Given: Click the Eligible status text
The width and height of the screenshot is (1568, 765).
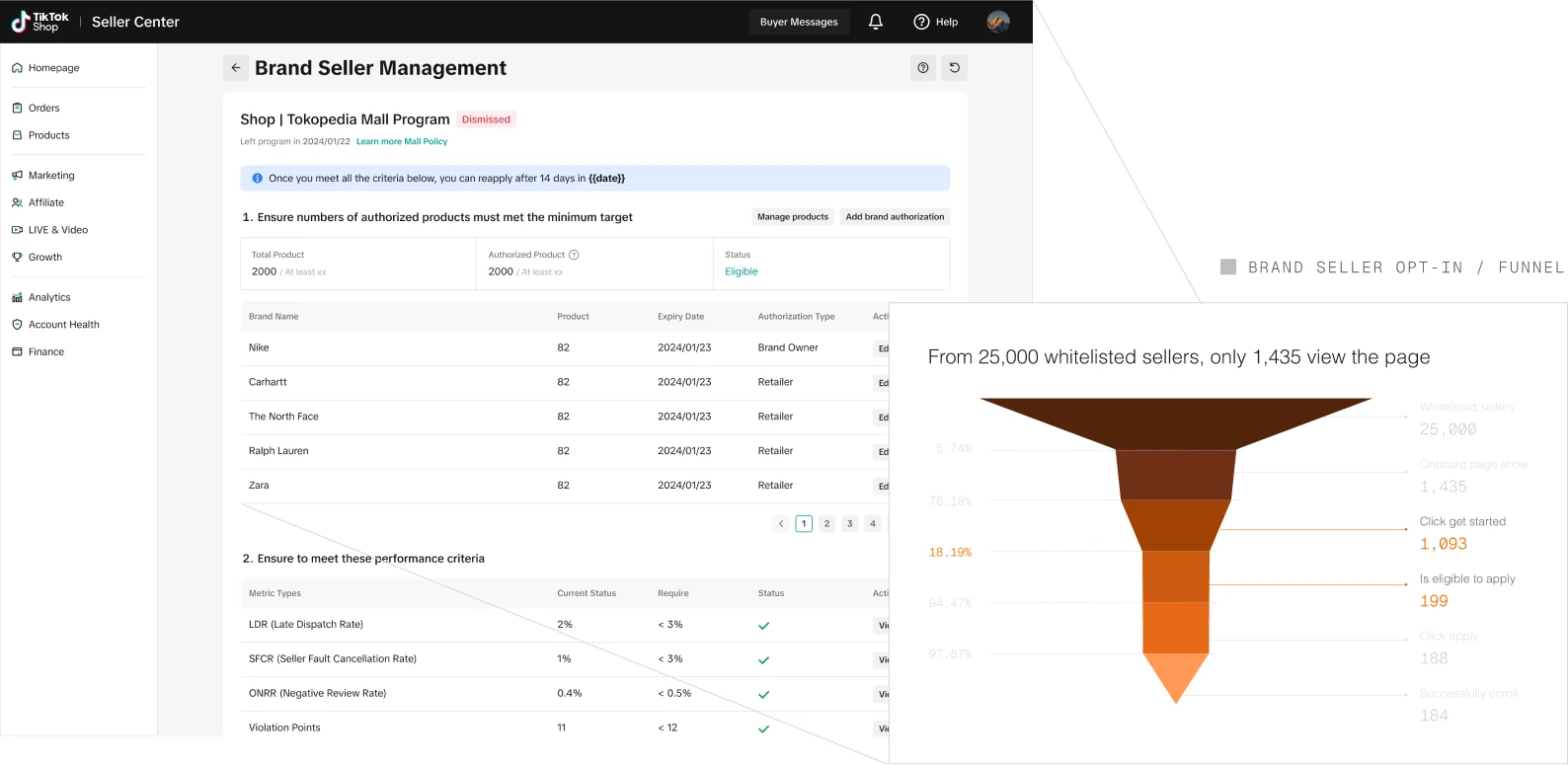Looking at the screenshot, I should (x=742, y=271).
